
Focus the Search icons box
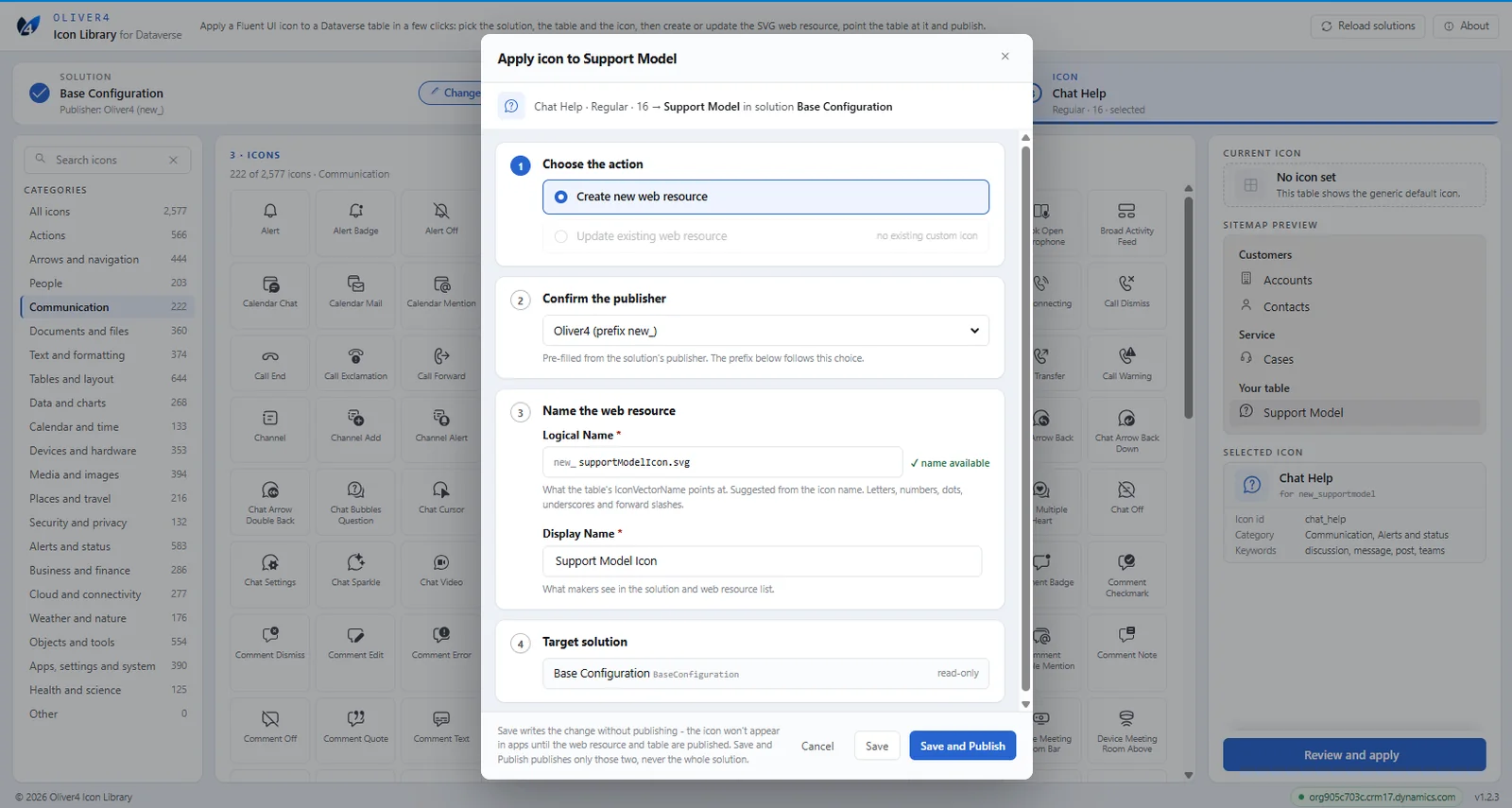106,160
